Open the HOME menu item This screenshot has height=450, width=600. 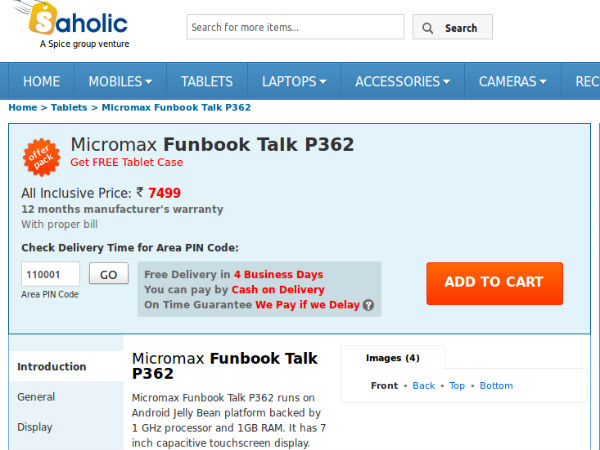[x=41, y=81]
